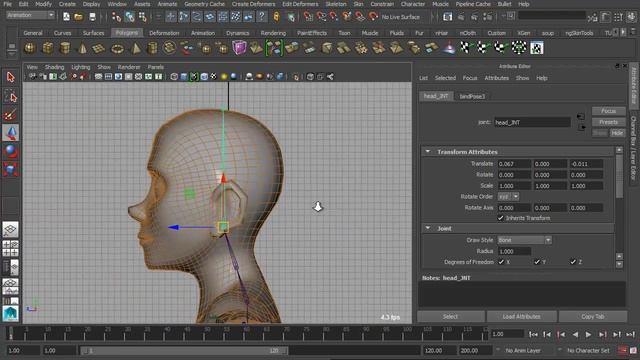Image resolution: width=640 pixels, height=360 pixels.
Task: Click the question mark snap icon
Action: 262,17
